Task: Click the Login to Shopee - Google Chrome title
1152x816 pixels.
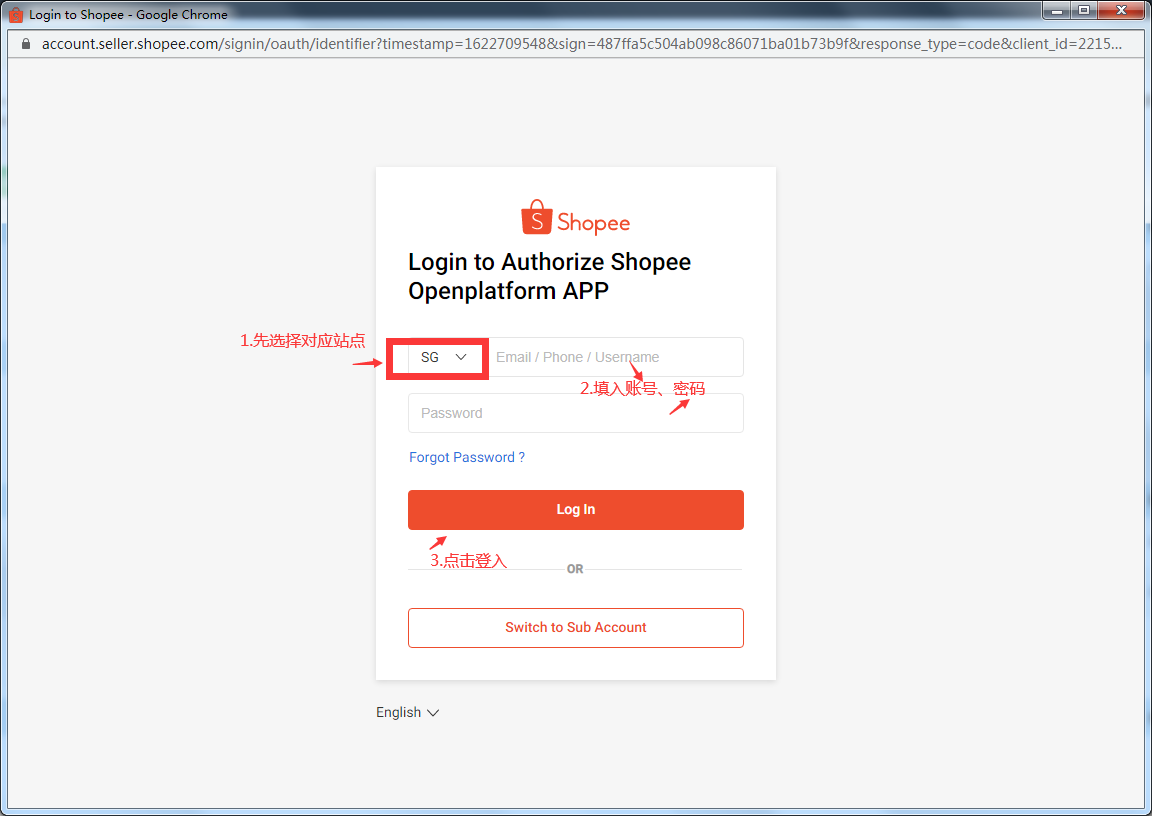Action: (x=129, y=15)
